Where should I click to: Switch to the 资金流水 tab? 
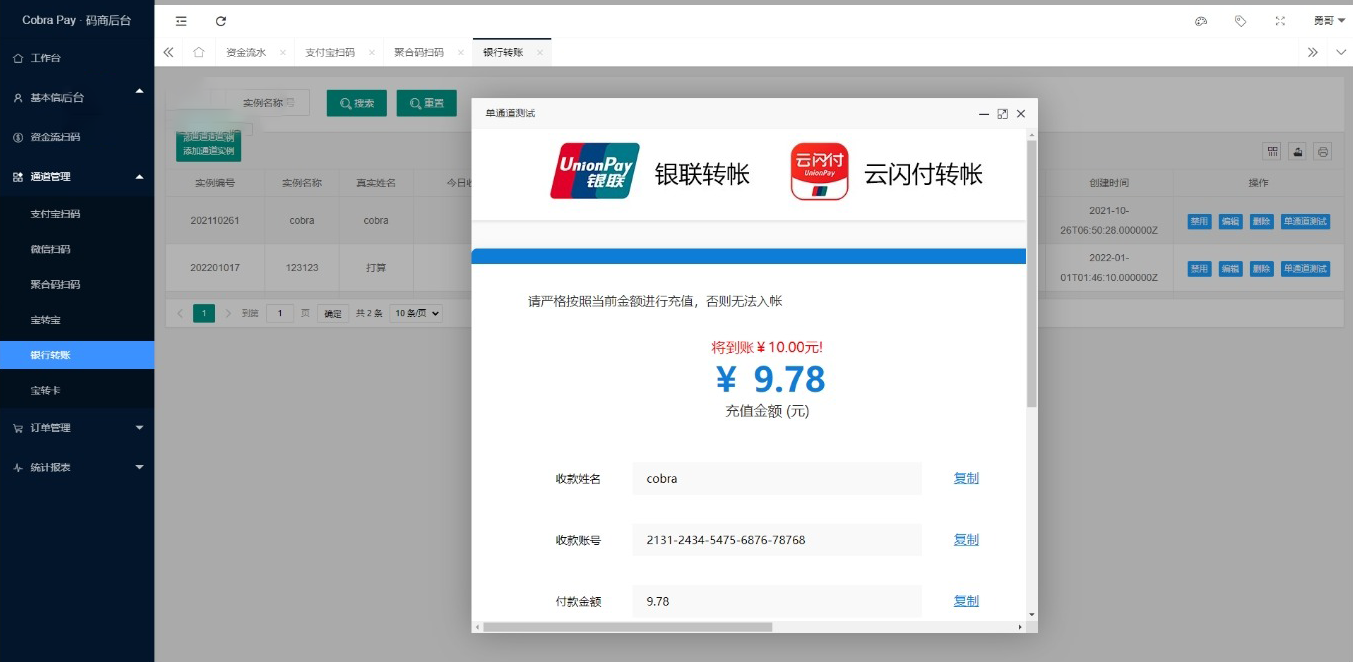pos(246,52)
